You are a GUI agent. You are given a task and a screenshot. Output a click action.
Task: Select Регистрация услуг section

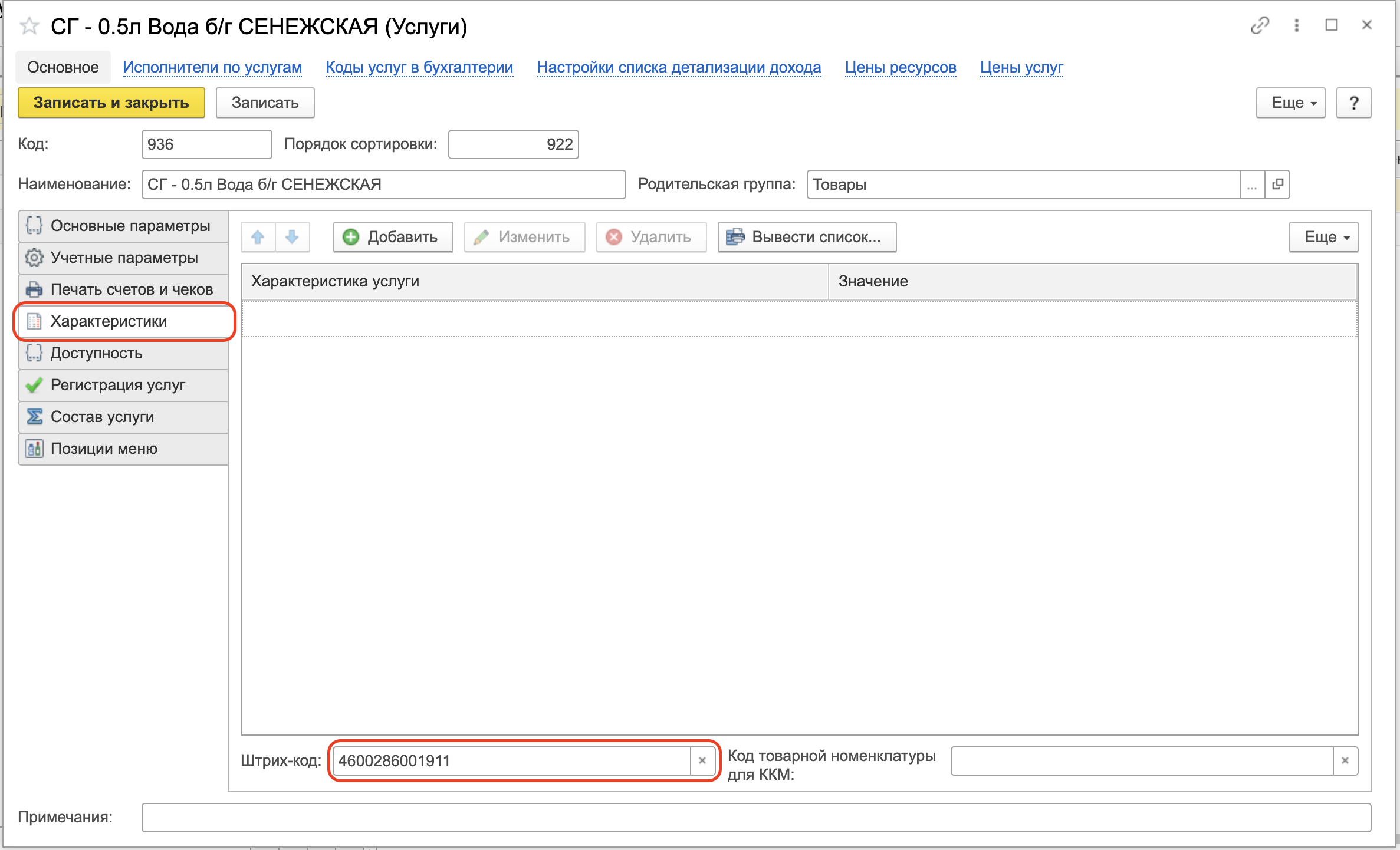coord(123,385)
